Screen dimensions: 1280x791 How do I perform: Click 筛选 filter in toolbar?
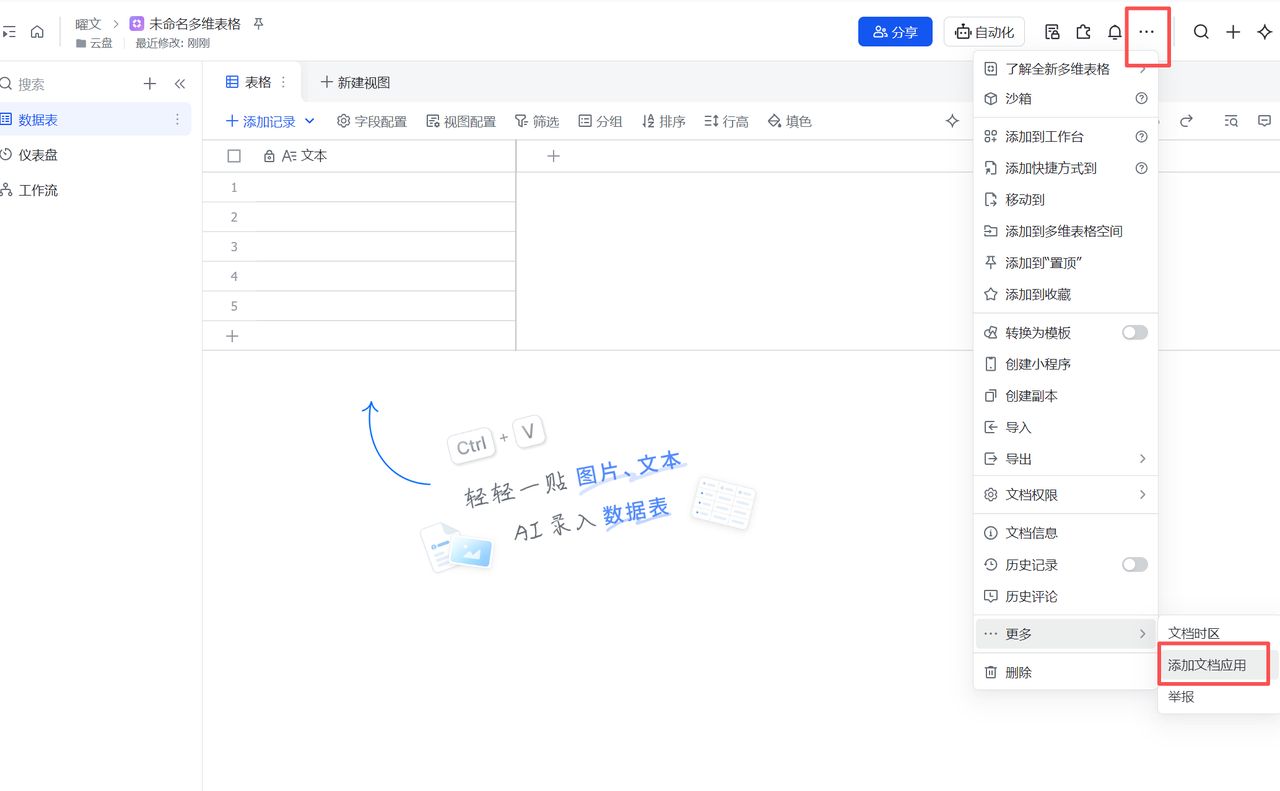point(537,121)
